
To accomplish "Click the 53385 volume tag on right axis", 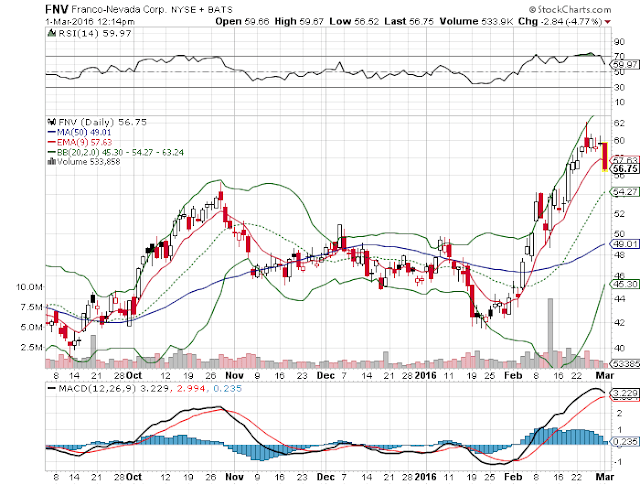I will tap(624, 363).
